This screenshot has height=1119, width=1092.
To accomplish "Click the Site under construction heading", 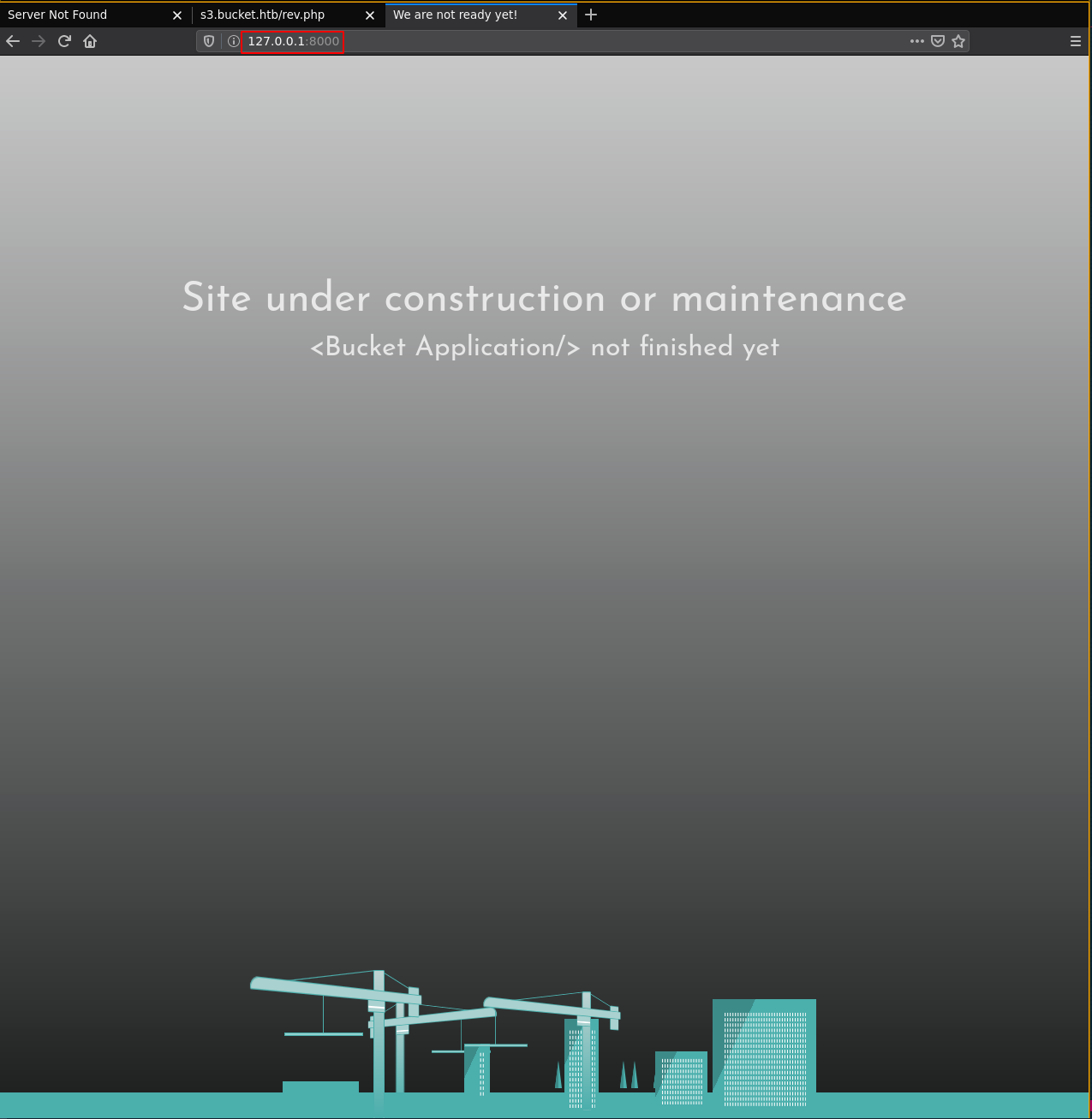I will 545,298.
